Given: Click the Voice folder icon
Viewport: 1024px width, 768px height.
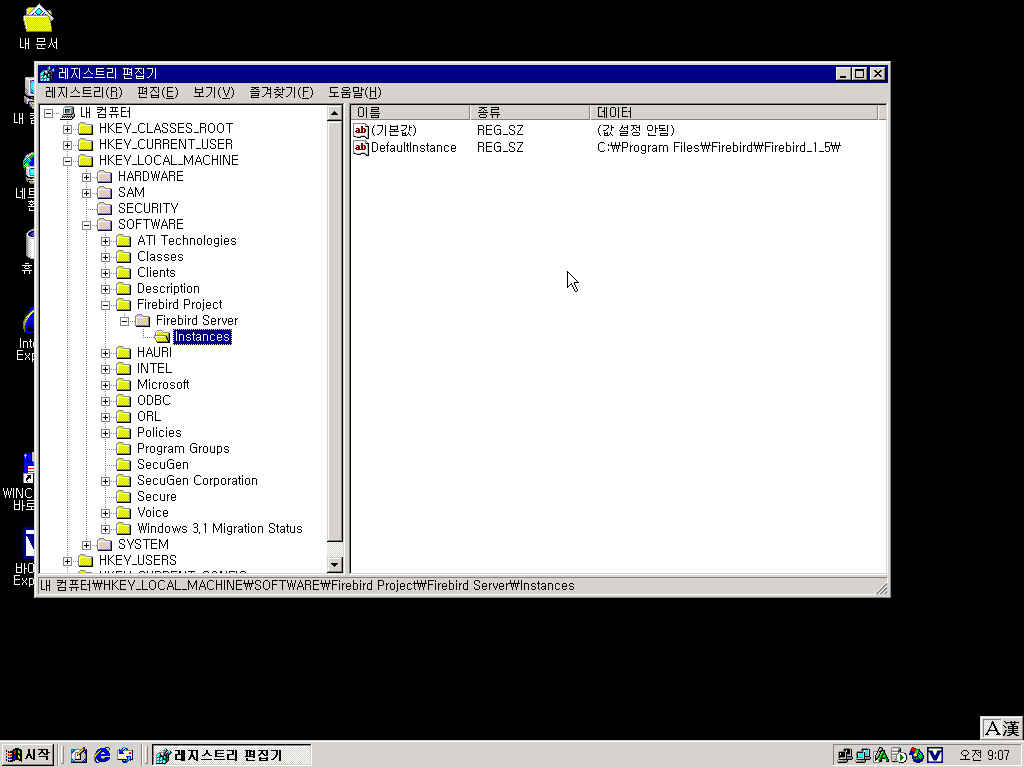Looking at the screenshot, I should coord(123,513).
